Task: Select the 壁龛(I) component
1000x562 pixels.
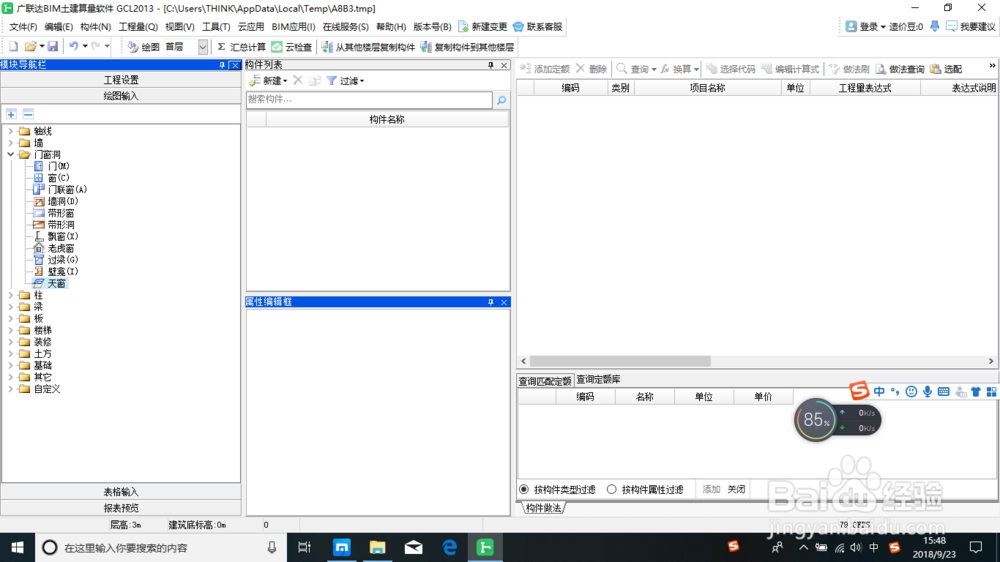Action: pos(56,271)
